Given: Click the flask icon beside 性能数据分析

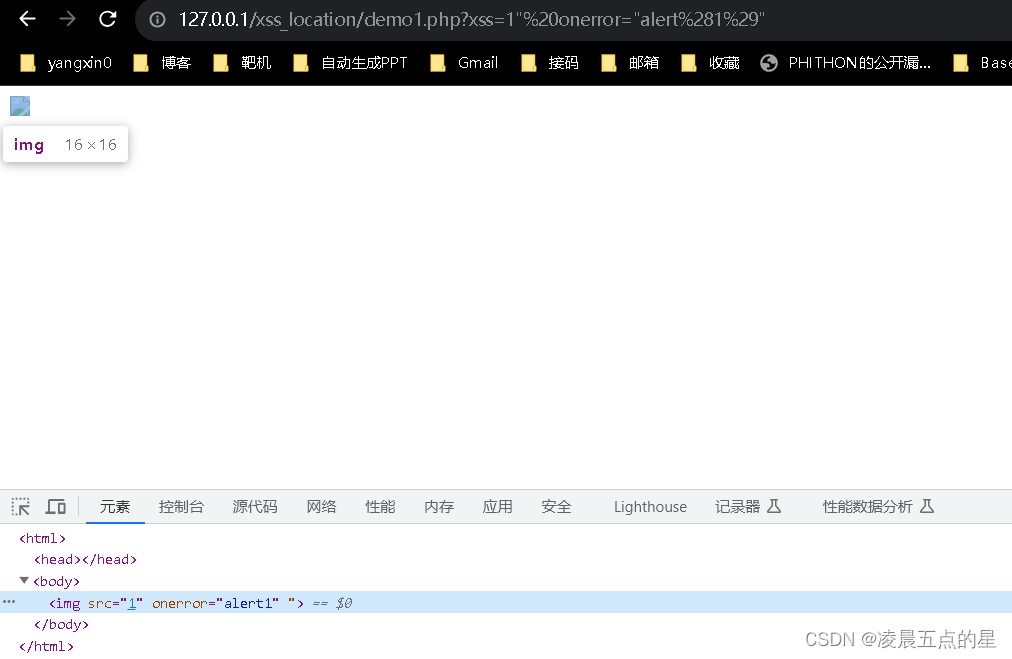Looking at the screenshot, I should [927, 506].
